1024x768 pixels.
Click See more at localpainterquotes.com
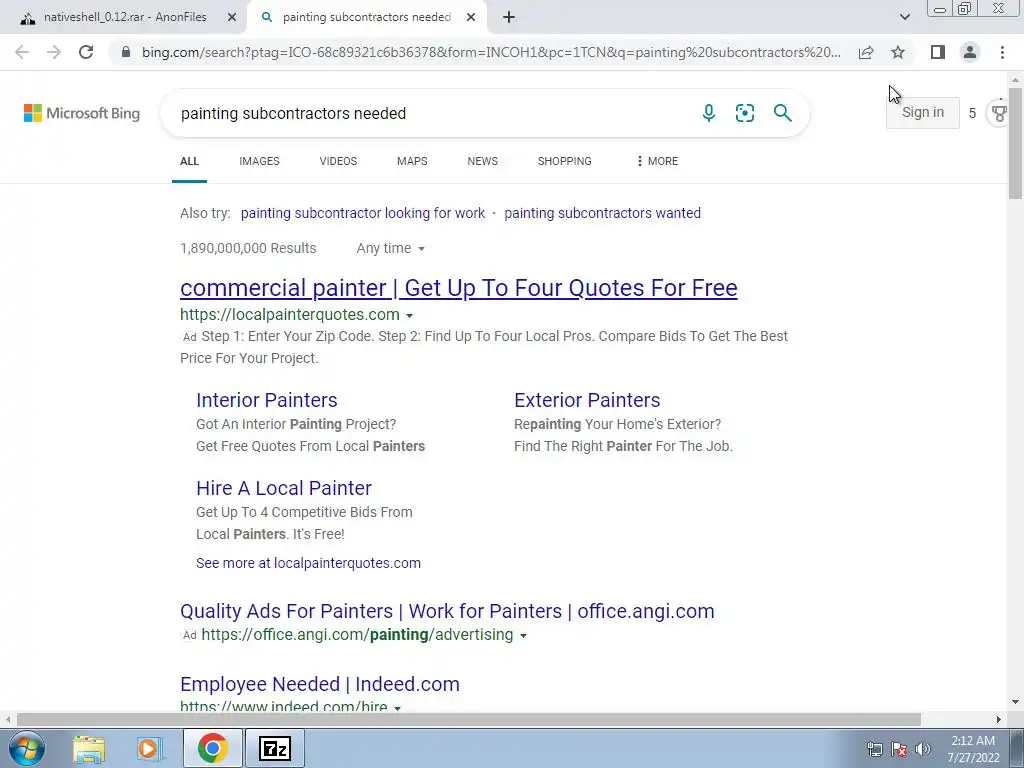[308, 563]
